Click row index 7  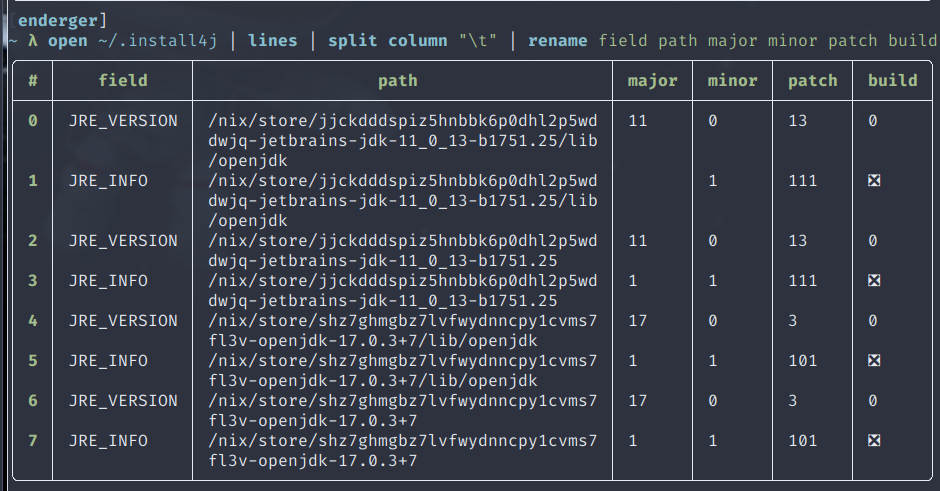click(x=32, y=441)
